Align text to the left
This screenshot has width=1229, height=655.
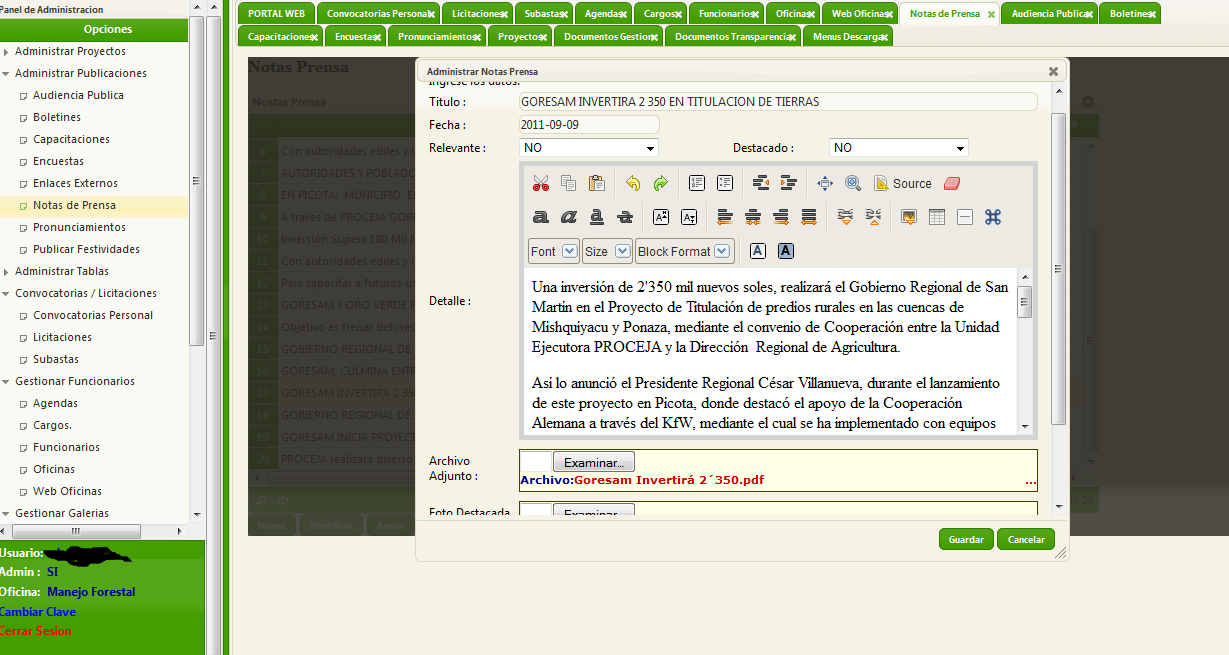tap(725, 217)
